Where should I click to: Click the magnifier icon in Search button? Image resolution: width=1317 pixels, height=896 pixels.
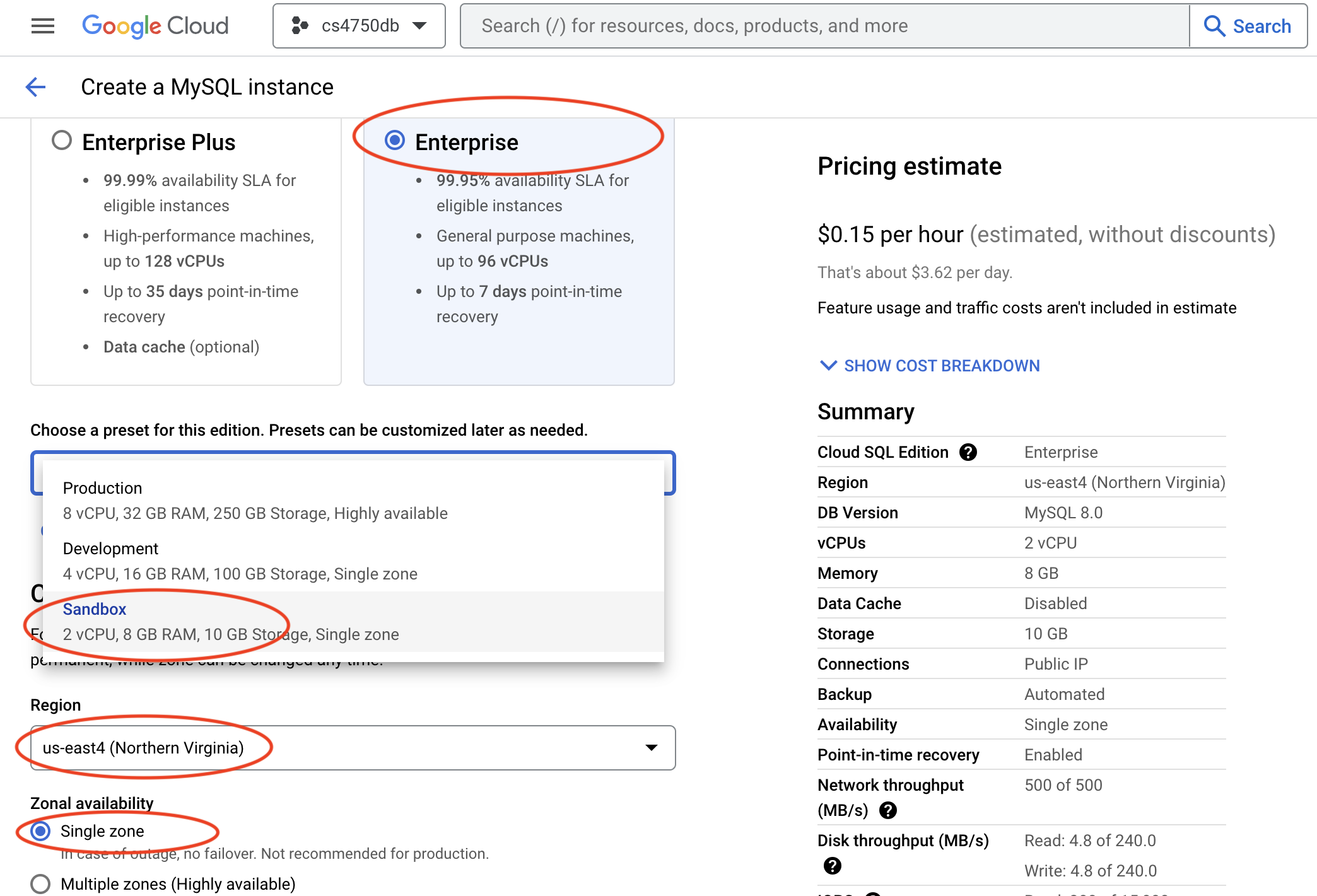(x=1214, y=26)
